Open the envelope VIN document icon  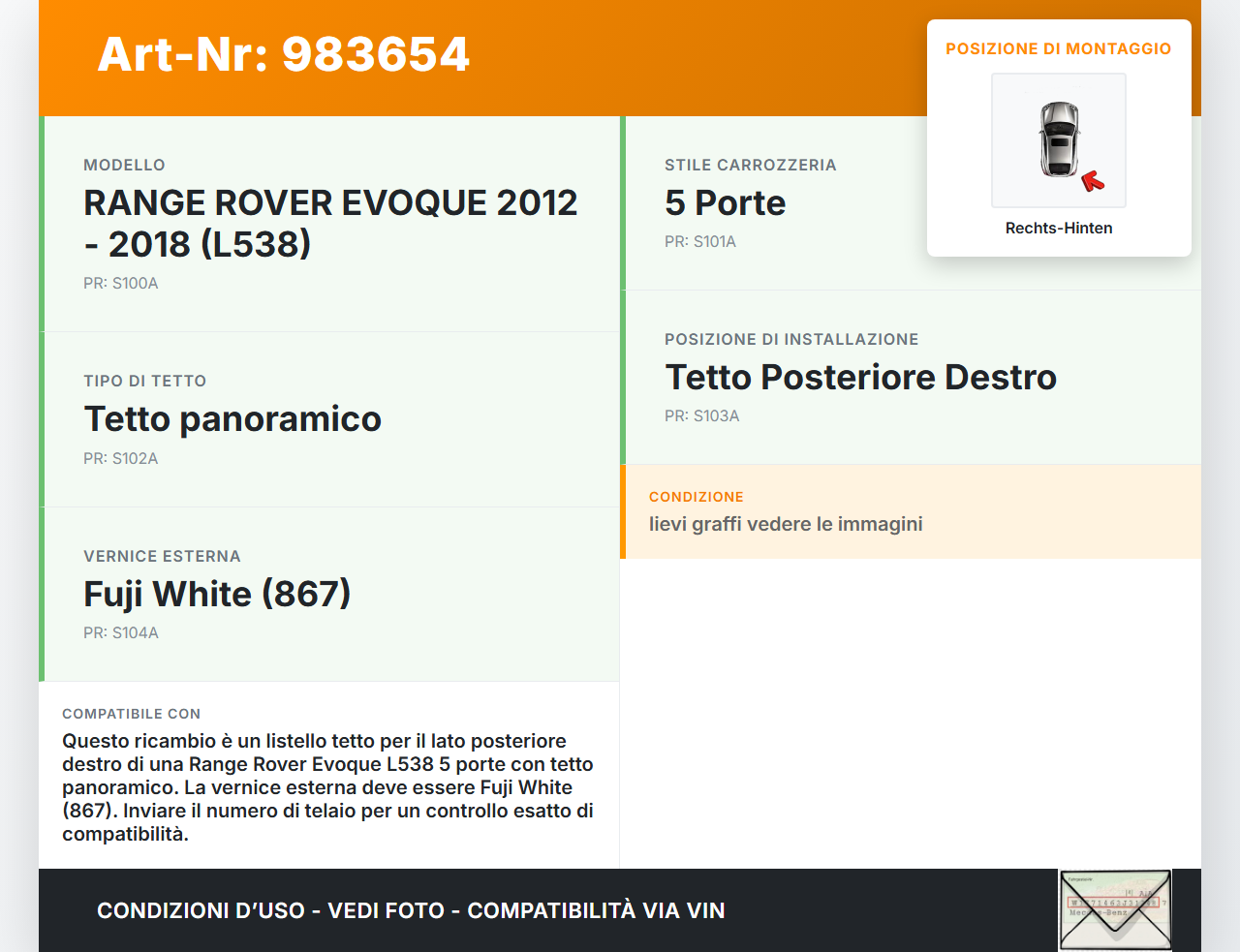point(1115,909)
